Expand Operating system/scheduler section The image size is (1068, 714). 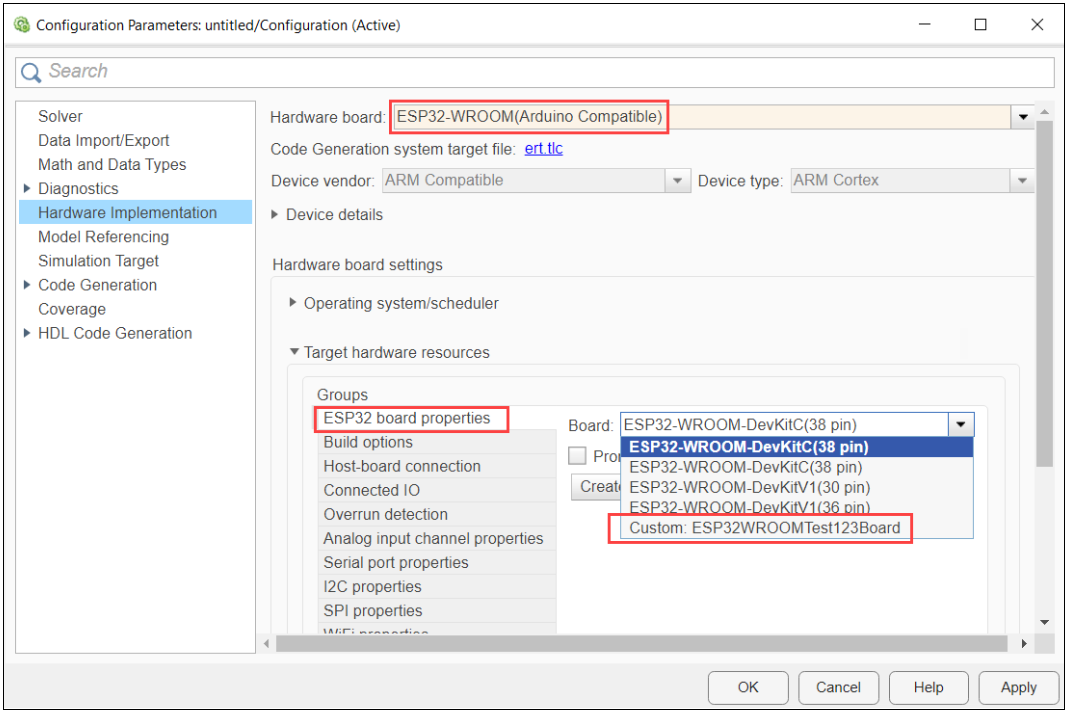pos(293,303)
